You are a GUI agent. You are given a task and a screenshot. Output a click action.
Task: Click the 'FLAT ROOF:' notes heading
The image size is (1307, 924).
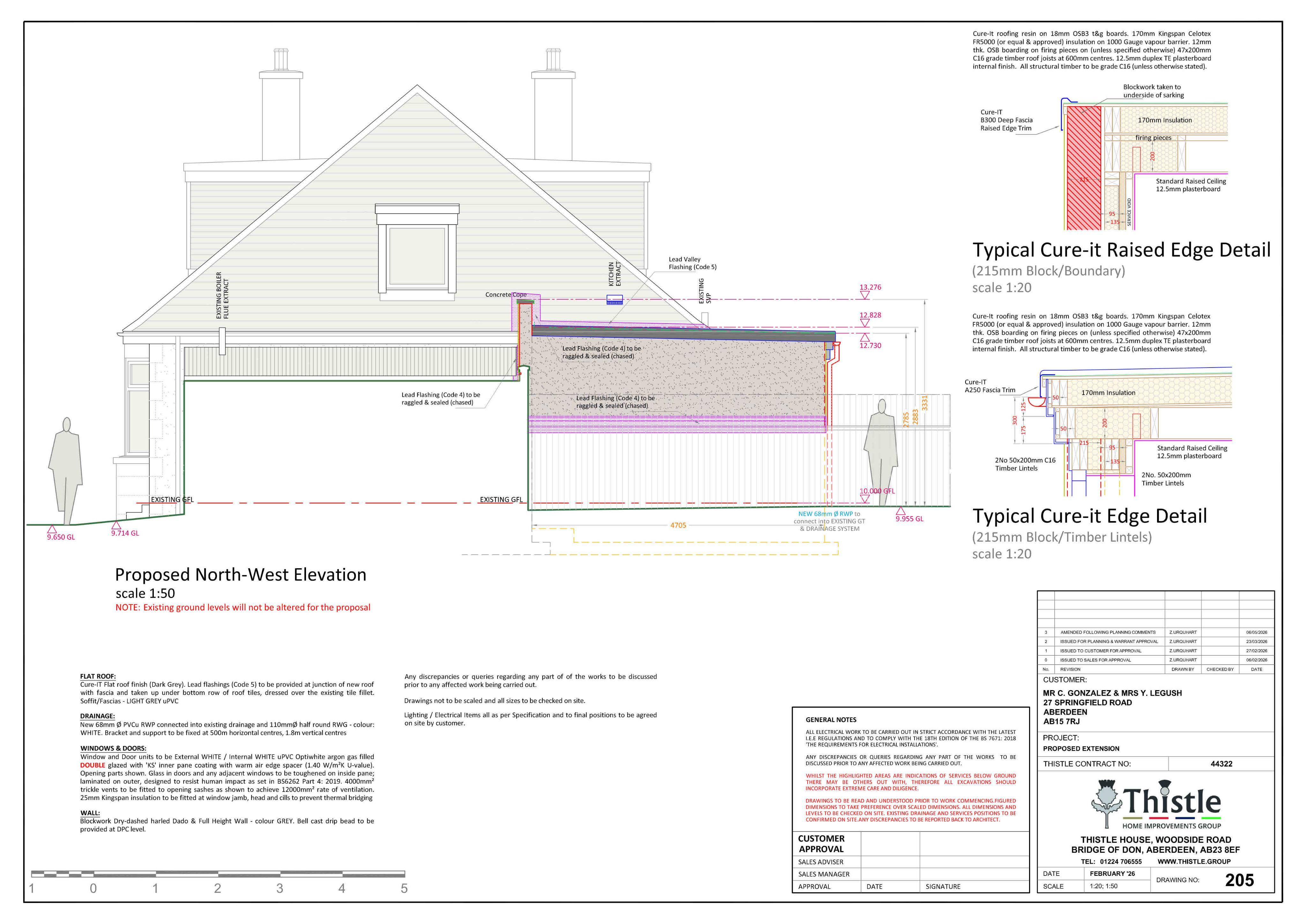click(98, 676)
